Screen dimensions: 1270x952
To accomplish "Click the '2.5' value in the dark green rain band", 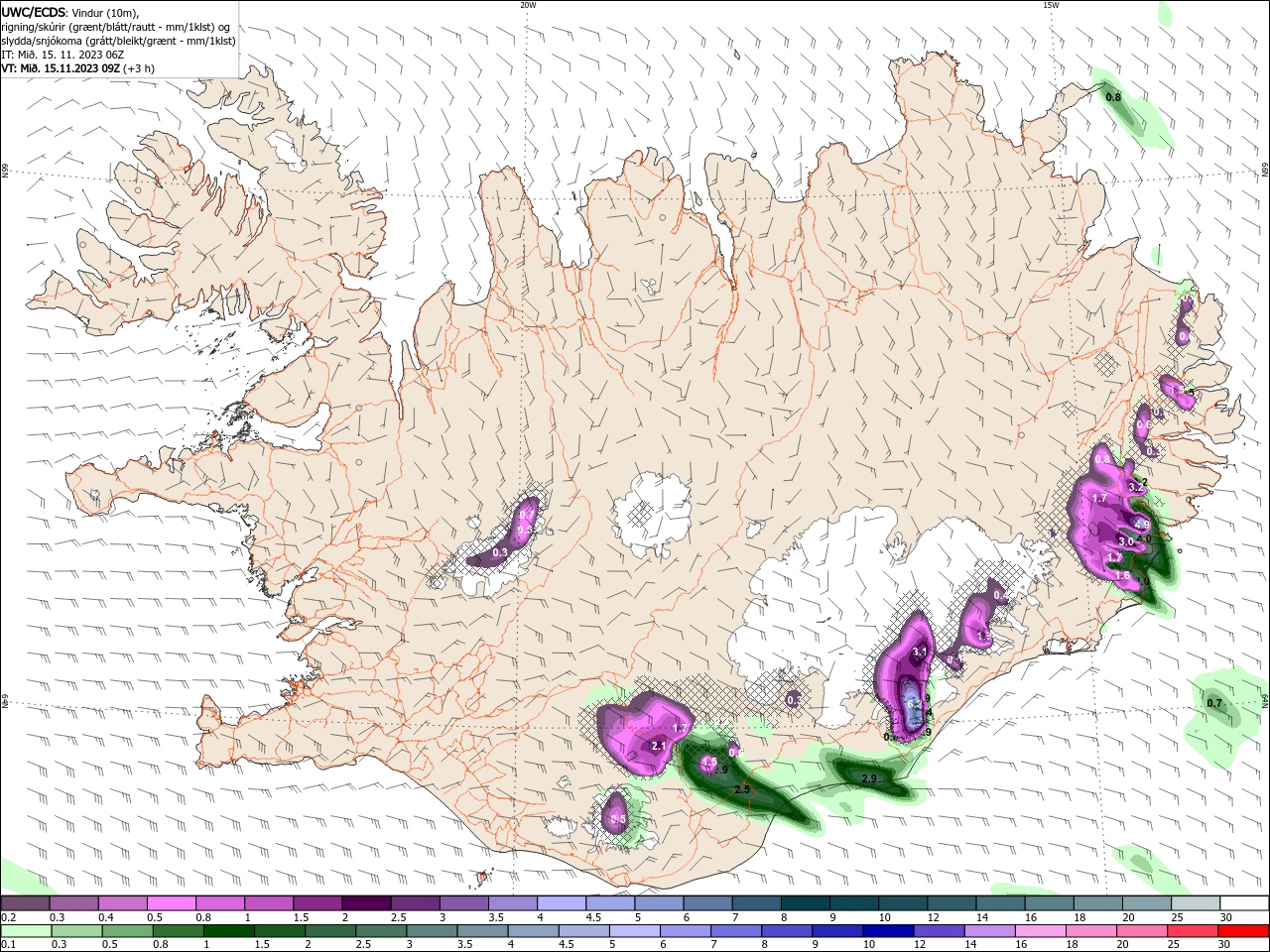I will click(x=742, y=788).
